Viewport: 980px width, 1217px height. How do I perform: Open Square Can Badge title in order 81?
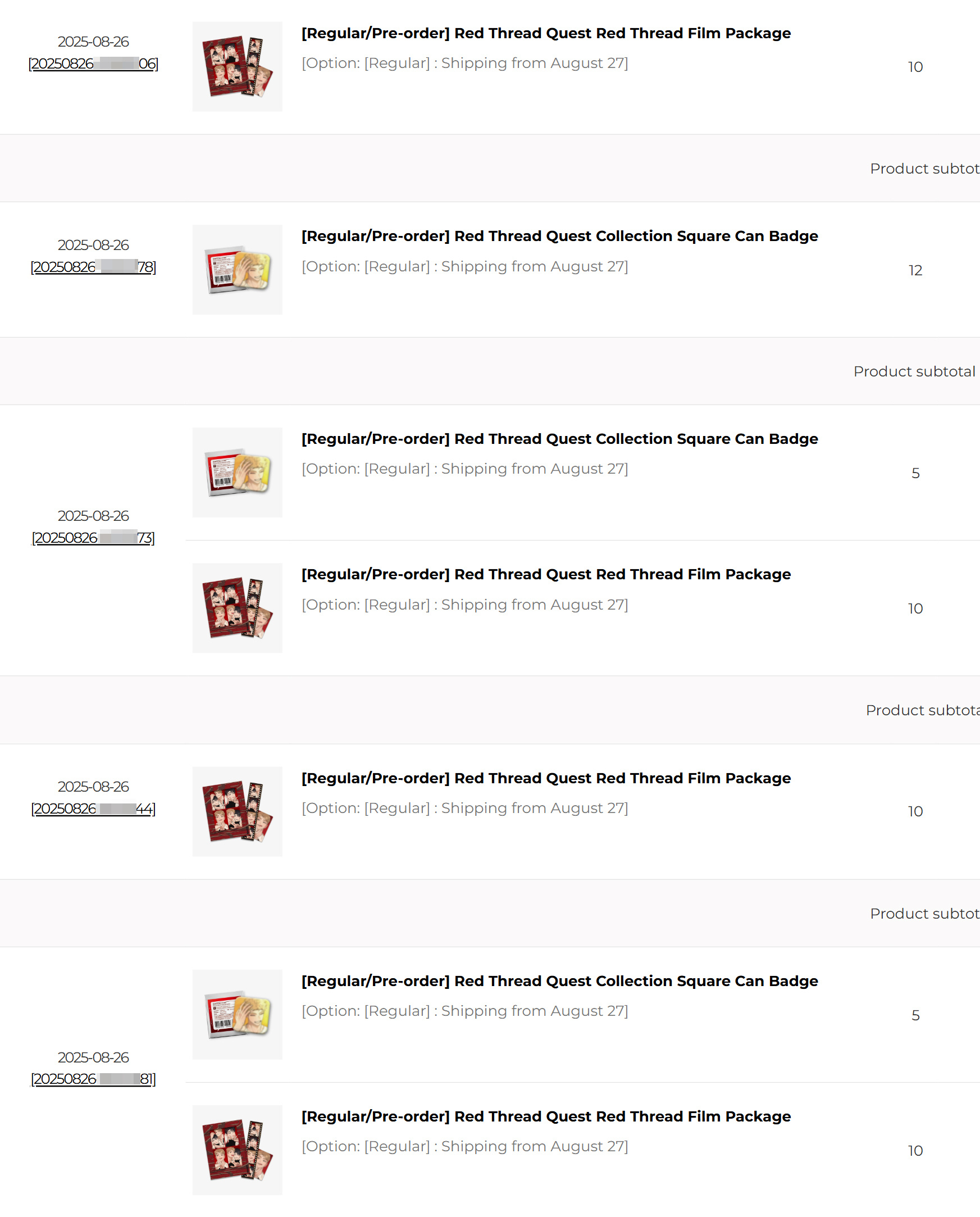click(559, 981)
